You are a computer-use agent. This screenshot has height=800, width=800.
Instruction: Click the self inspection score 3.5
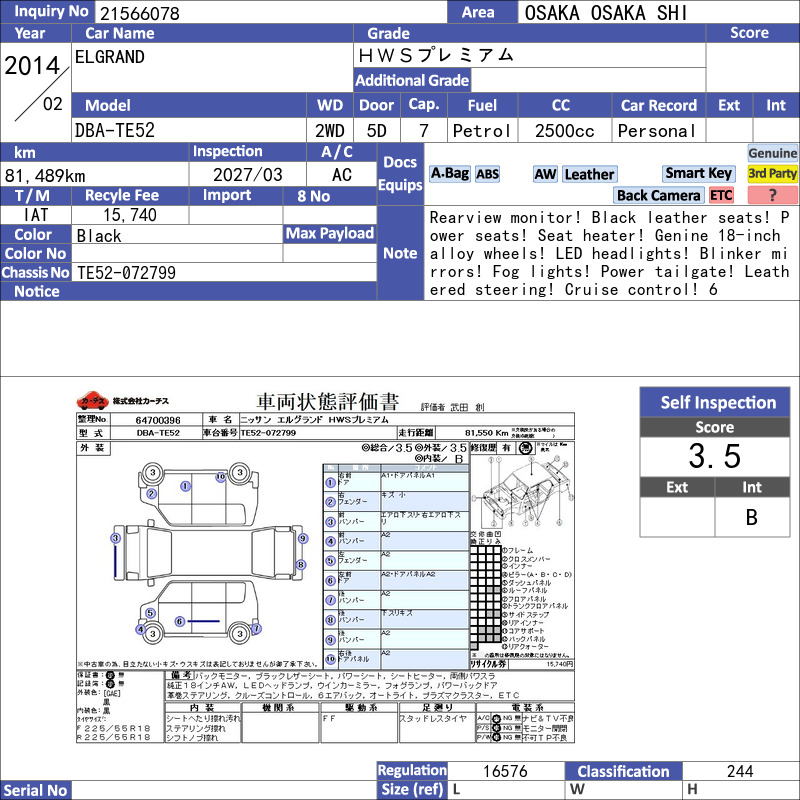(715, 456)
